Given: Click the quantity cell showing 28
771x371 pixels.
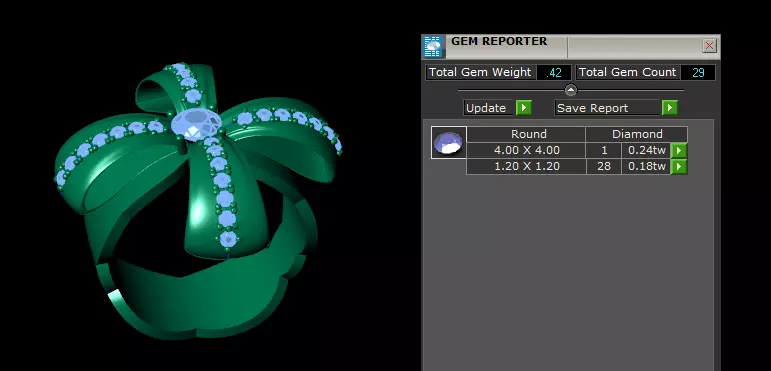Looking at the screenshot, I should coord(603,167).
